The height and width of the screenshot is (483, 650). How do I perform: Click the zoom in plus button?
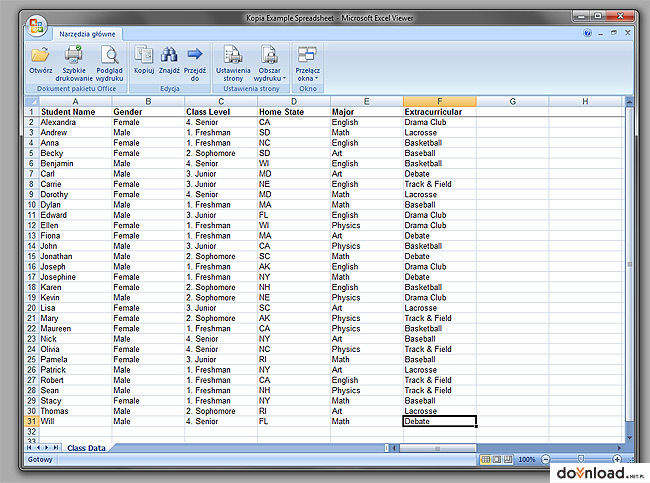click(617, 459)
